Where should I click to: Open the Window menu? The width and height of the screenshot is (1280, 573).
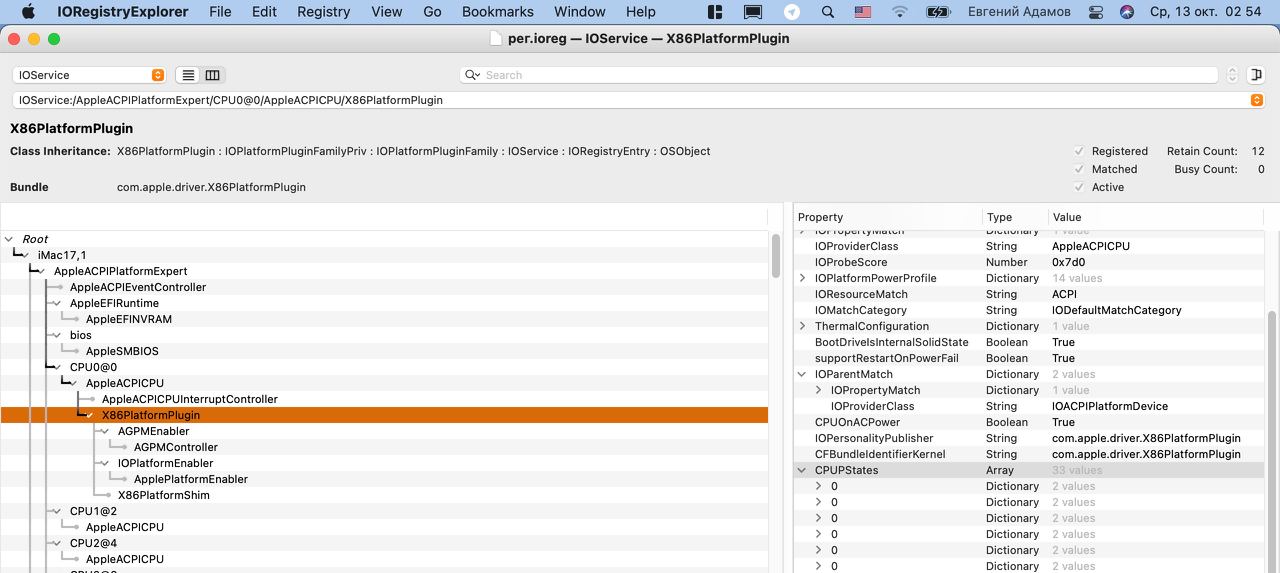(x=580, y=12)
